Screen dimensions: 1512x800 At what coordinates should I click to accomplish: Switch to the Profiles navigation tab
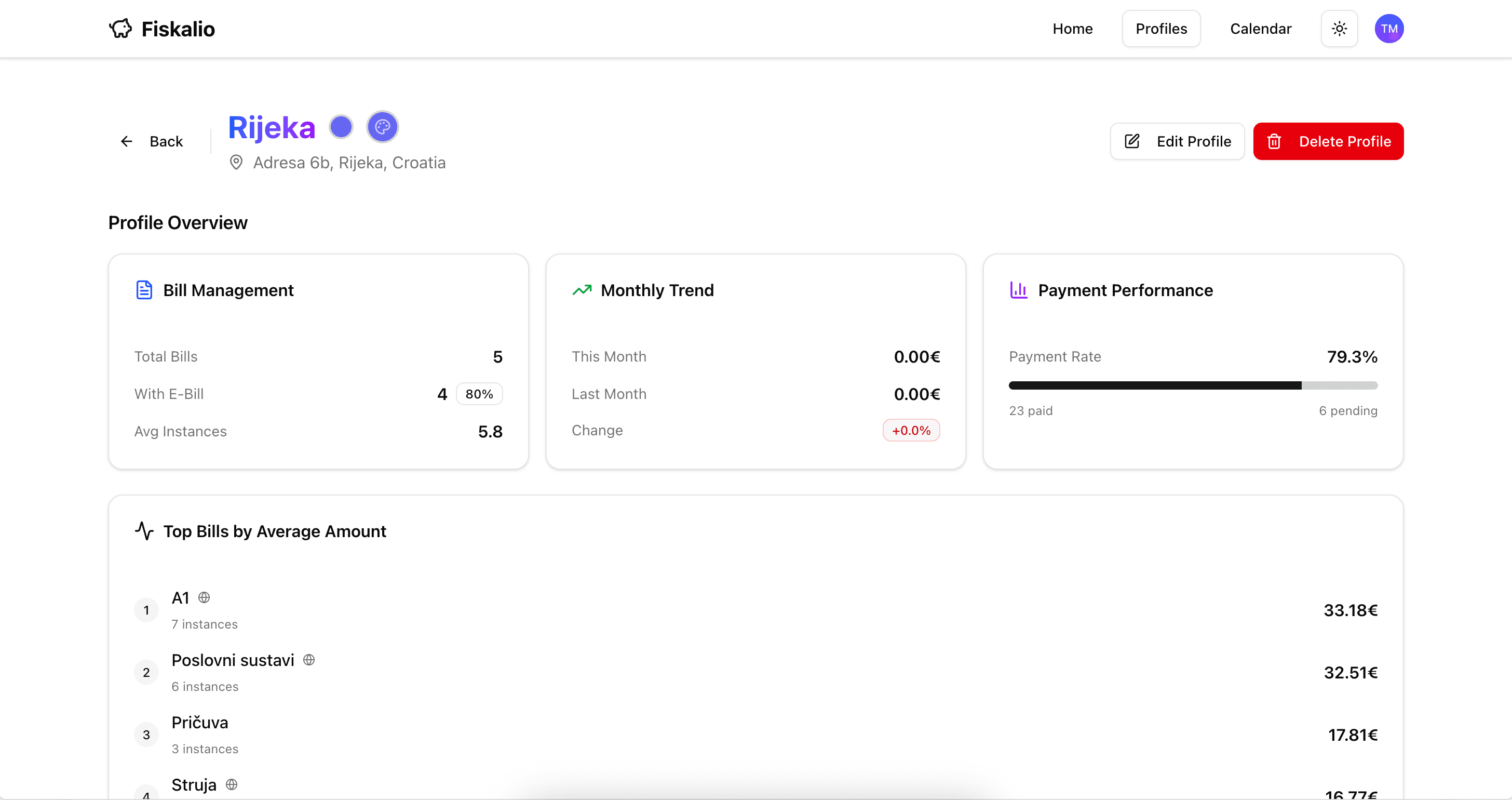1160,29
